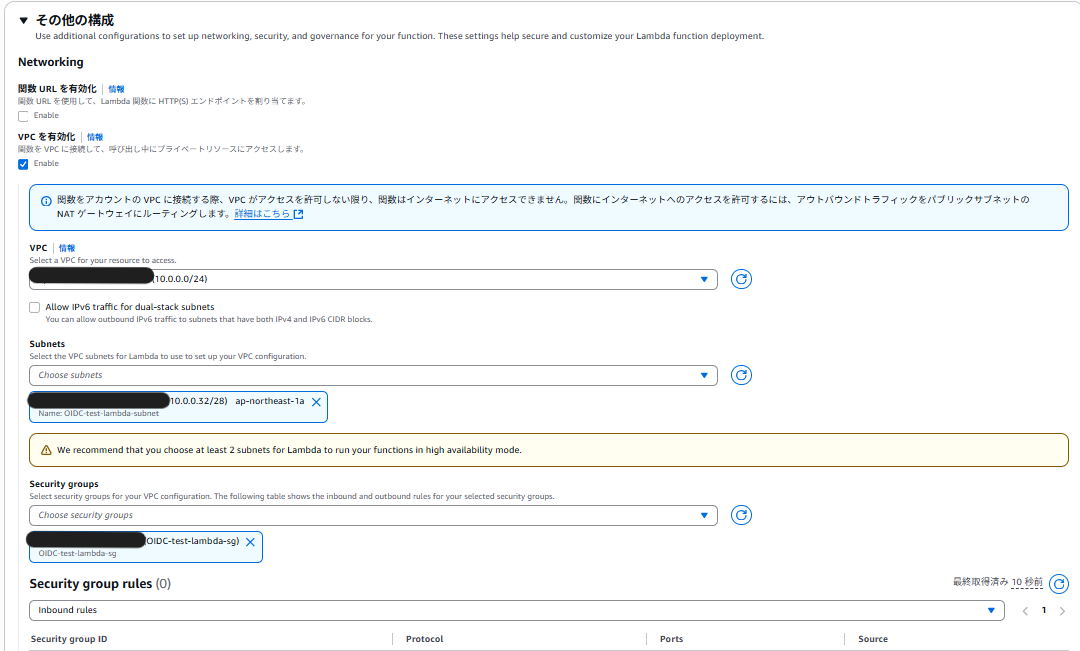Screen dimensions: 1080x651
Task: Refresh the Security group rules table
Action: [x=1059, y=584]
